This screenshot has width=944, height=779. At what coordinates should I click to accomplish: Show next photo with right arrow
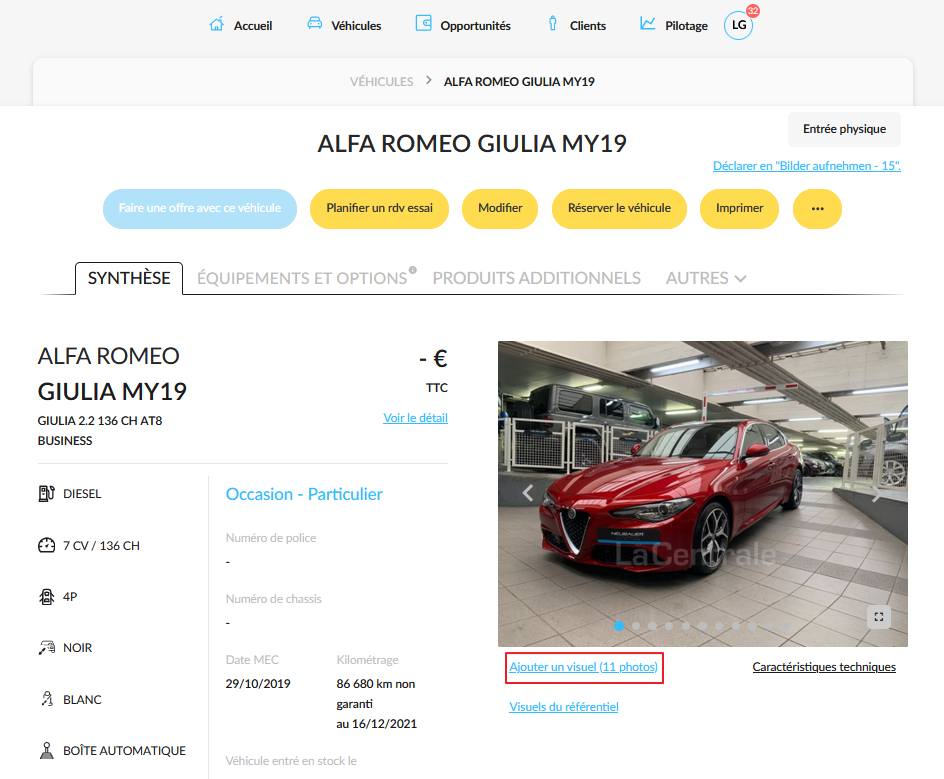click(x=876, y=495)
